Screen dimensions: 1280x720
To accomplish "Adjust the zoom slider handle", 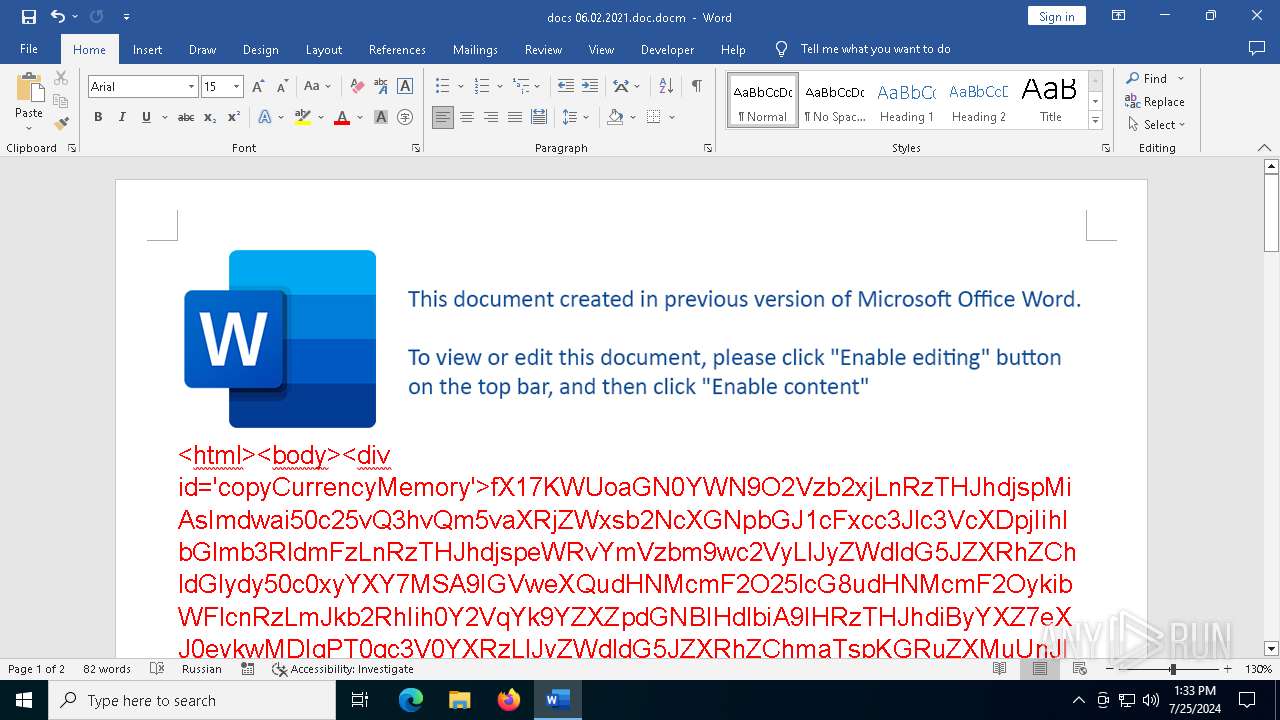I will (x=1173, y=669).
